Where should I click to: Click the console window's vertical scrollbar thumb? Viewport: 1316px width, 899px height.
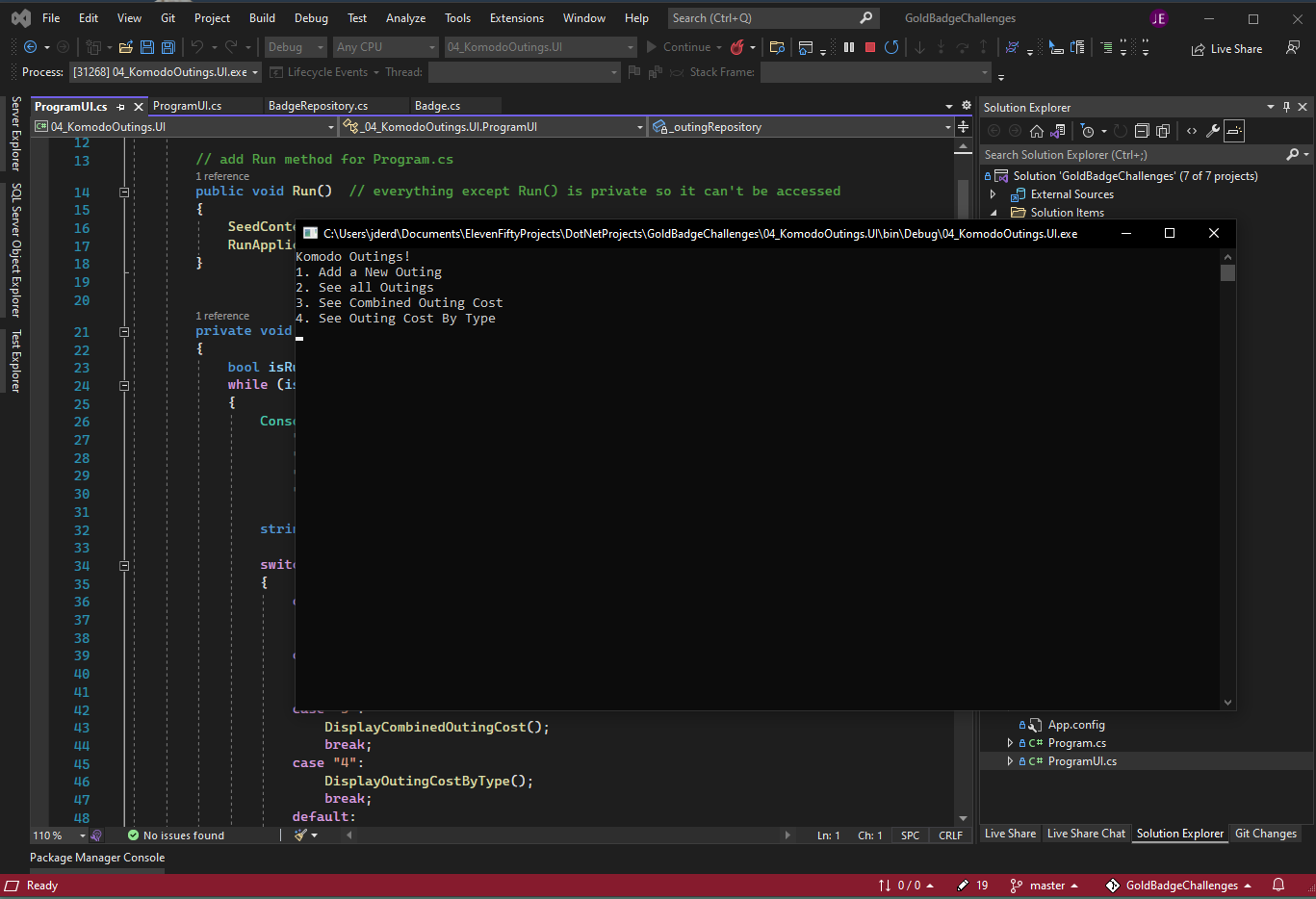click(1227, 272)
